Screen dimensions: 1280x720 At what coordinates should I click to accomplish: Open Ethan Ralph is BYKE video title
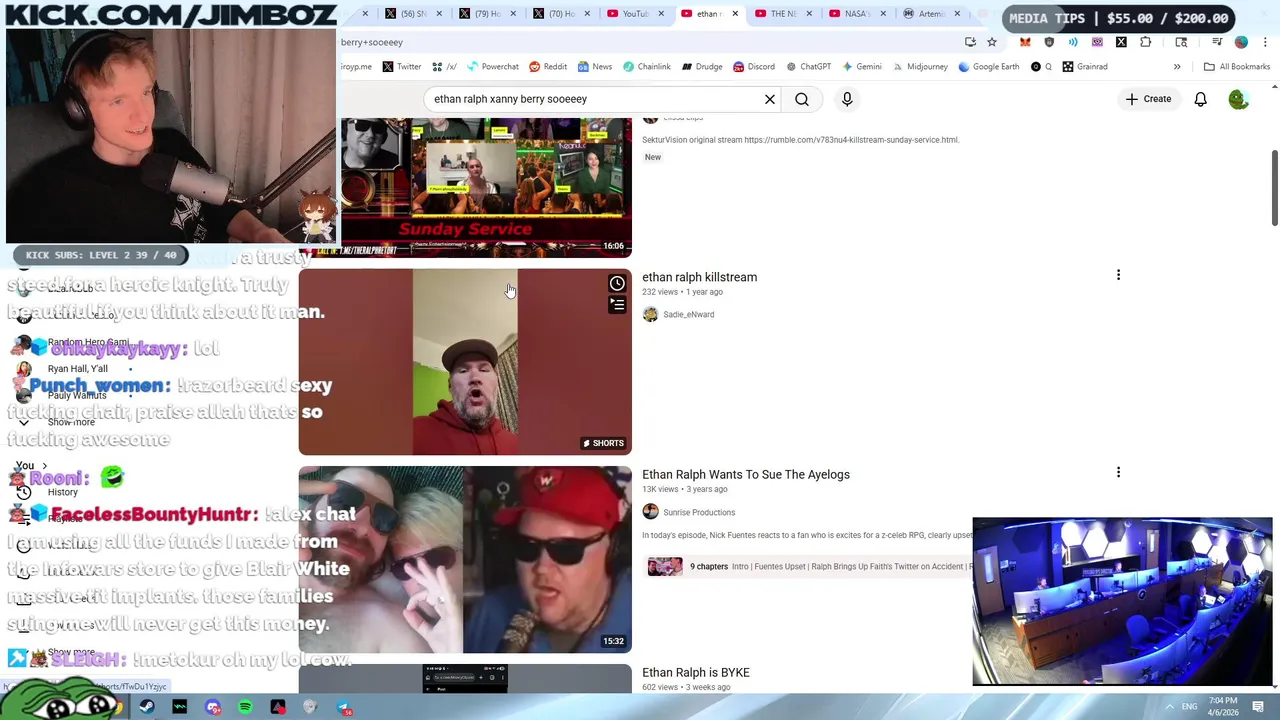[x=696, y=673]
